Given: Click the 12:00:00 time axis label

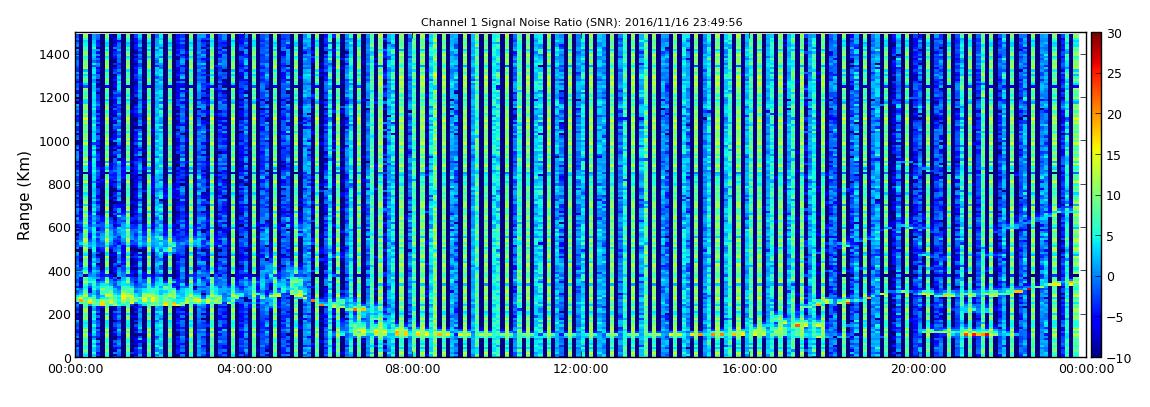Looking at the screenshot, I should point(581,370).
